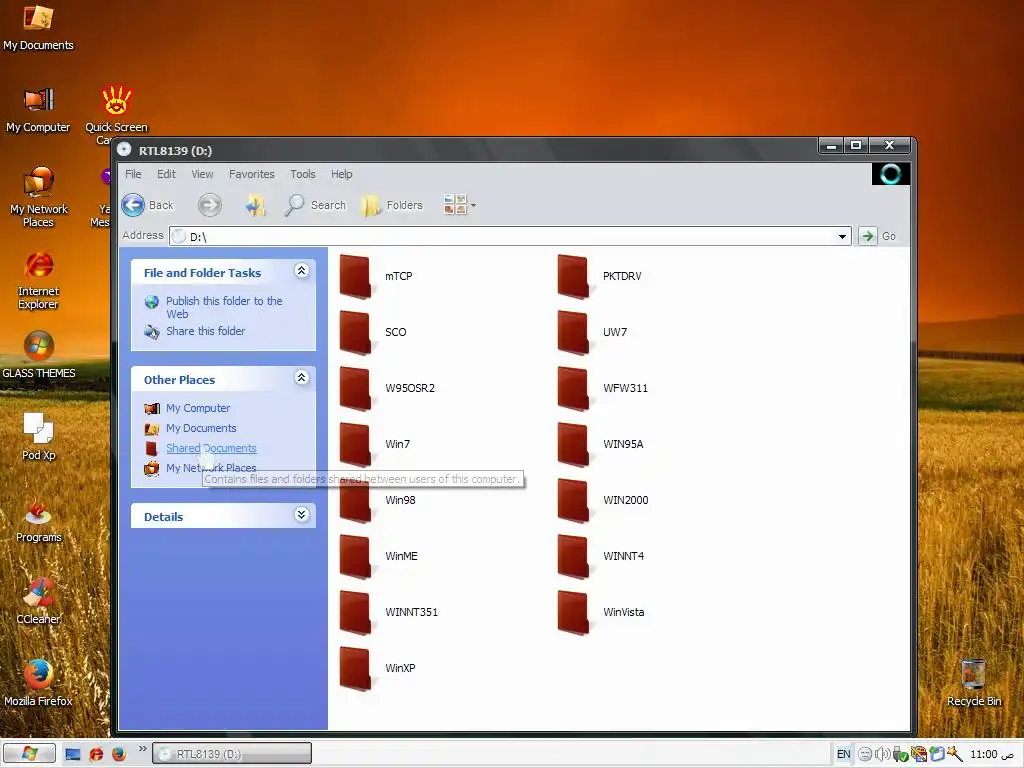Open Shared Documents link

point(211,448)
